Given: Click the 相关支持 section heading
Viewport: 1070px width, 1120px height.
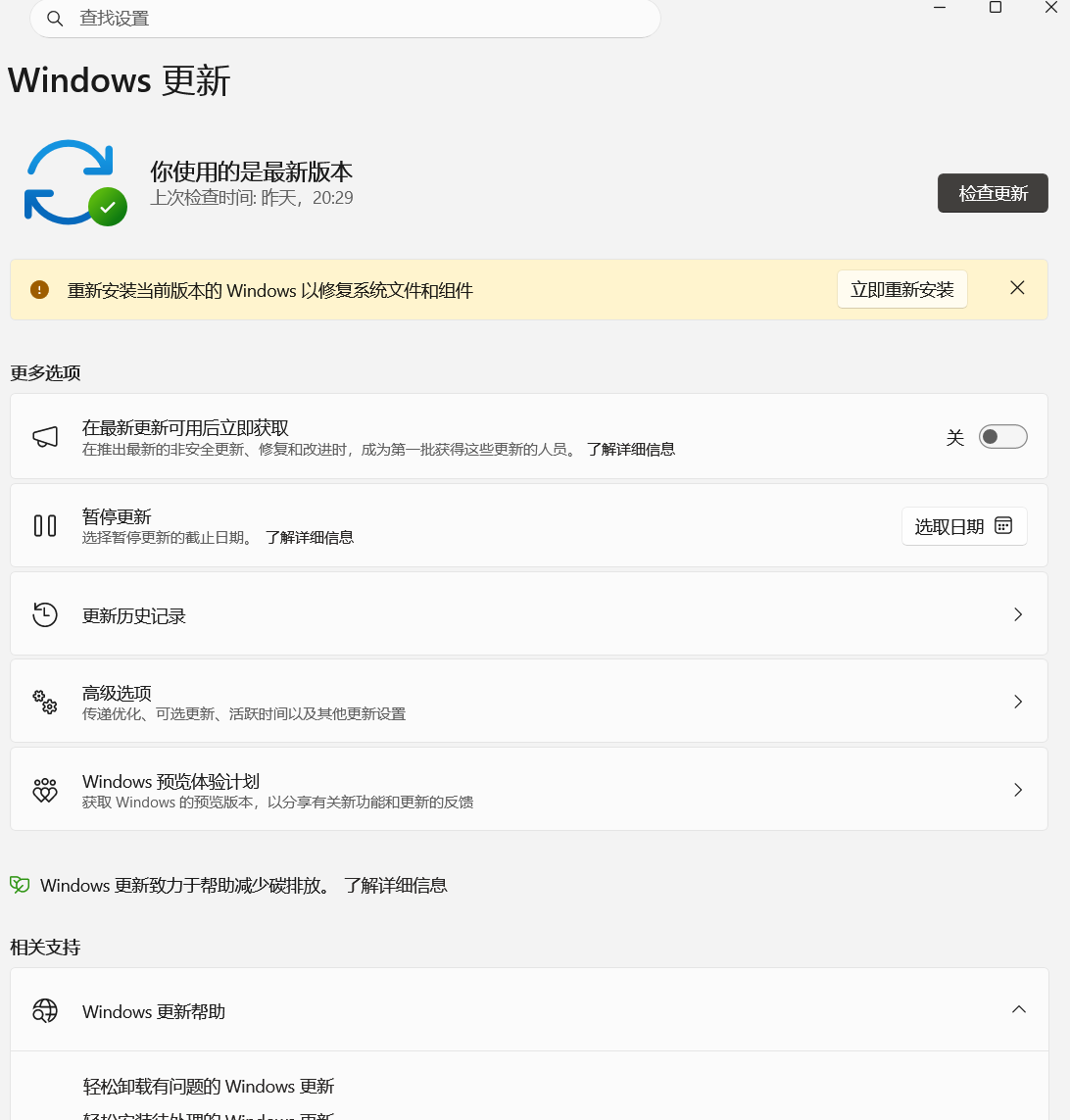Looking at the screenshot, I should pyautogui.click(x=45, y=948).
